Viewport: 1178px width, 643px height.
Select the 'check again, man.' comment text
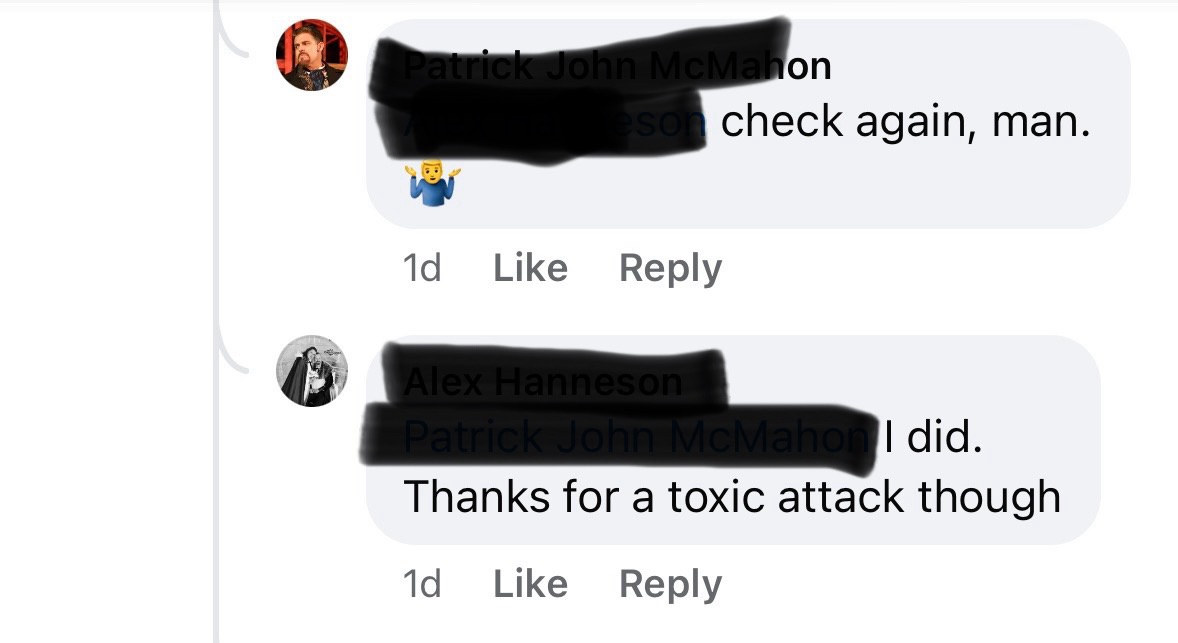click(905, 122)
